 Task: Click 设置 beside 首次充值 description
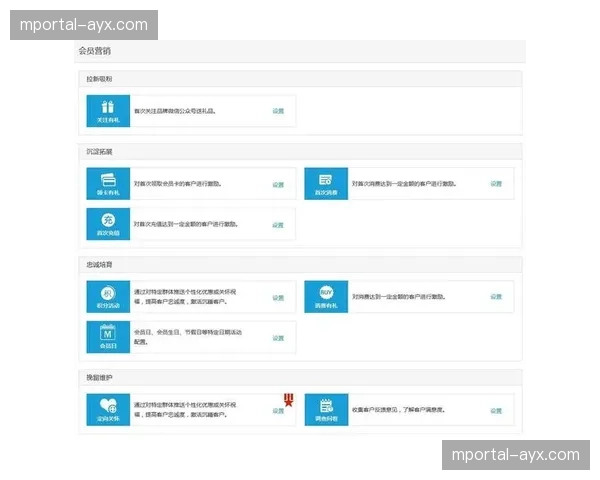tap(278, 225)
